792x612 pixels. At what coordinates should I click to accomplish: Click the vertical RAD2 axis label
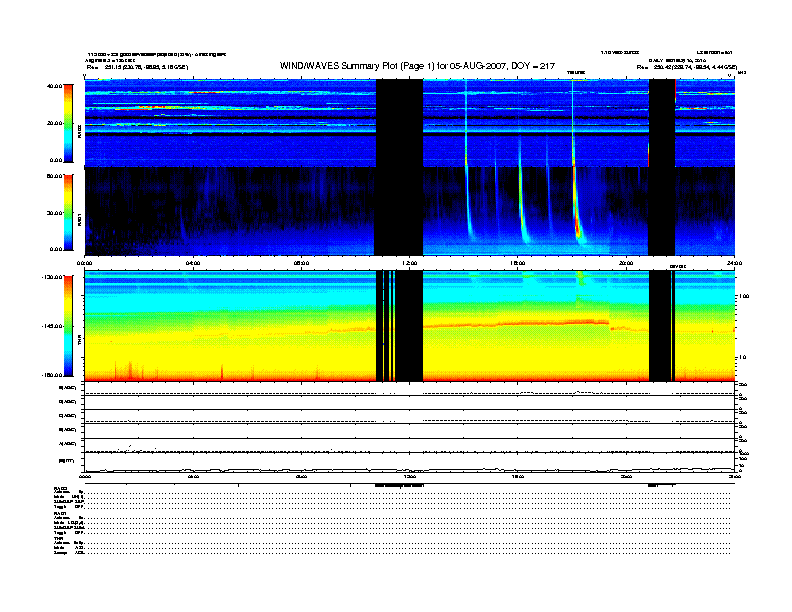point(79,132)
